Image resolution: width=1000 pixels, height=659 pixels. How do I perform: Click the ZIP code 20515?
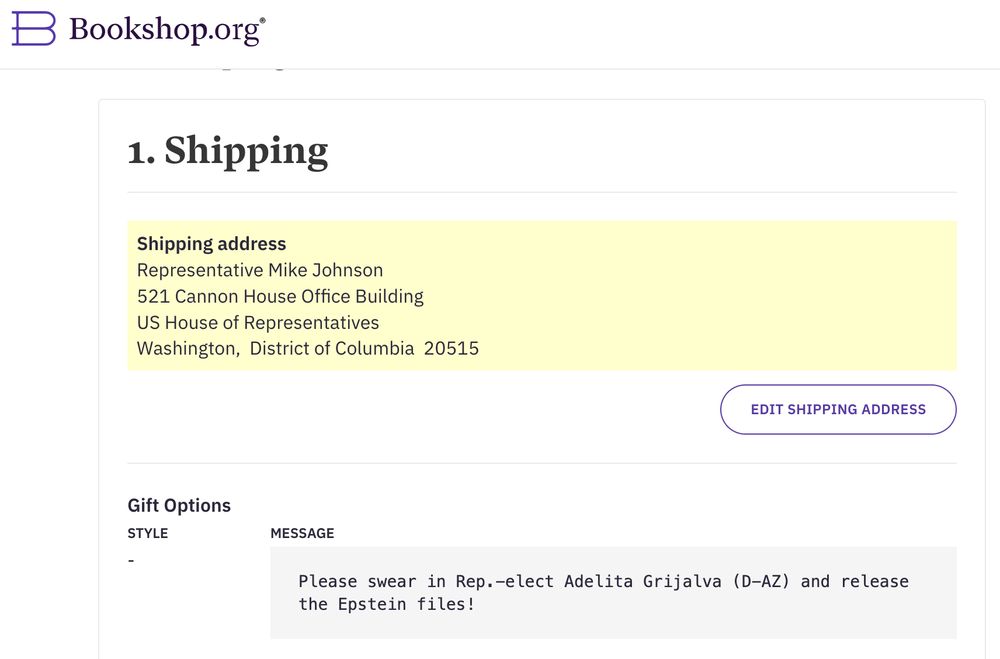[x=451, y=349]
